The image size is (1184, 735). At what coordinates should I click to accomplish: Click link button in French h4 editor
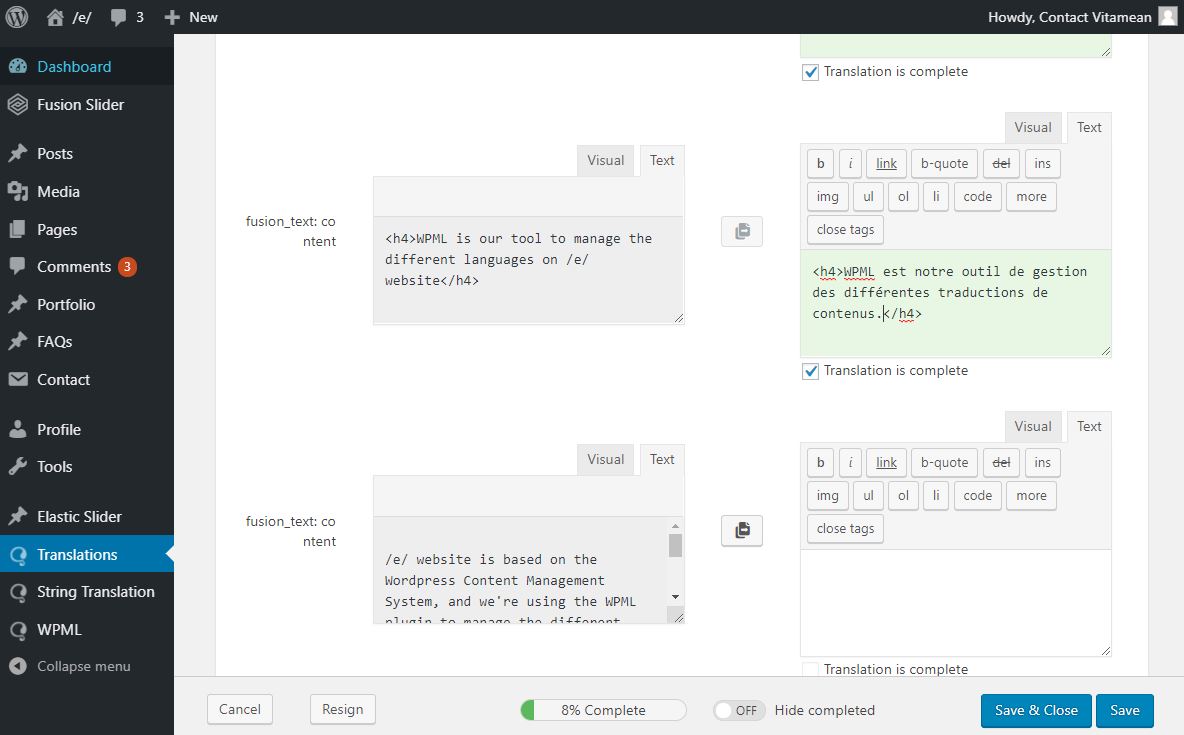tap(886, 163)
